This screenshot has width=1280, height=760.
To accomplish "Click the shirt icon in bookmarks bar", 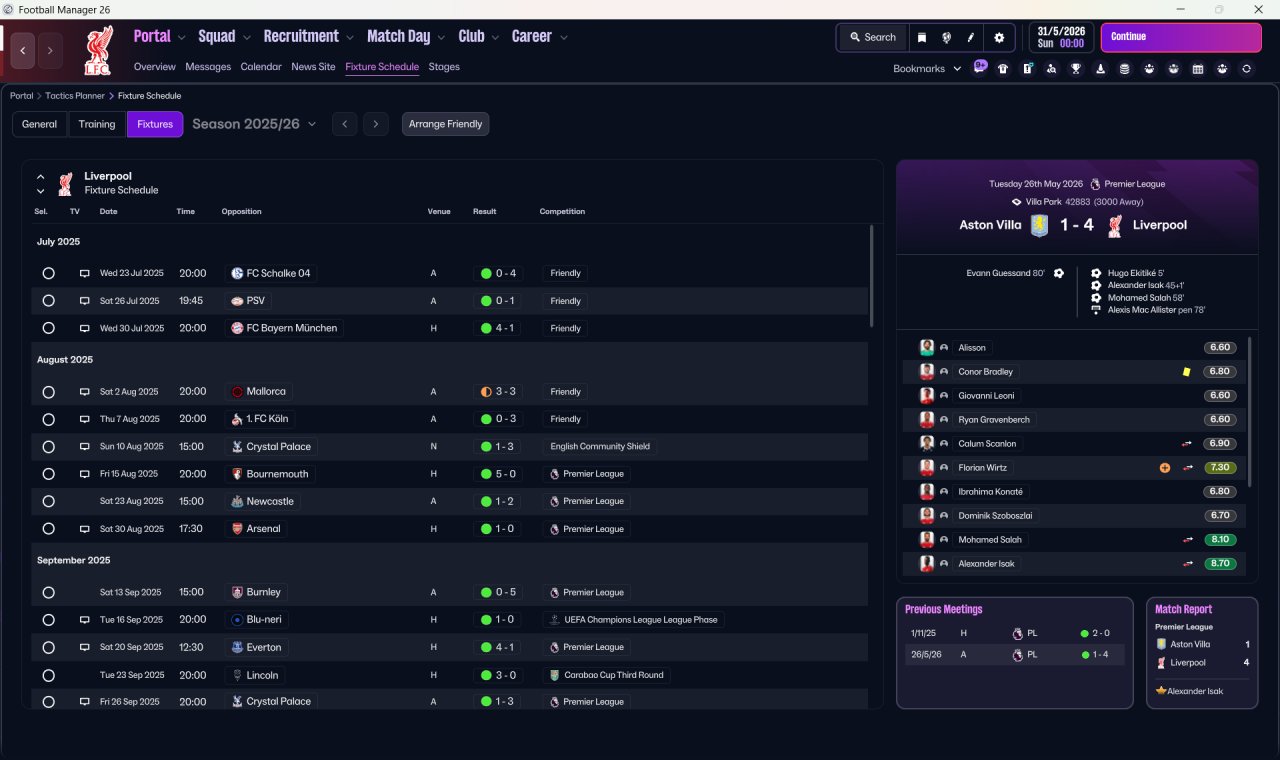I will (x=1003, y=69).
